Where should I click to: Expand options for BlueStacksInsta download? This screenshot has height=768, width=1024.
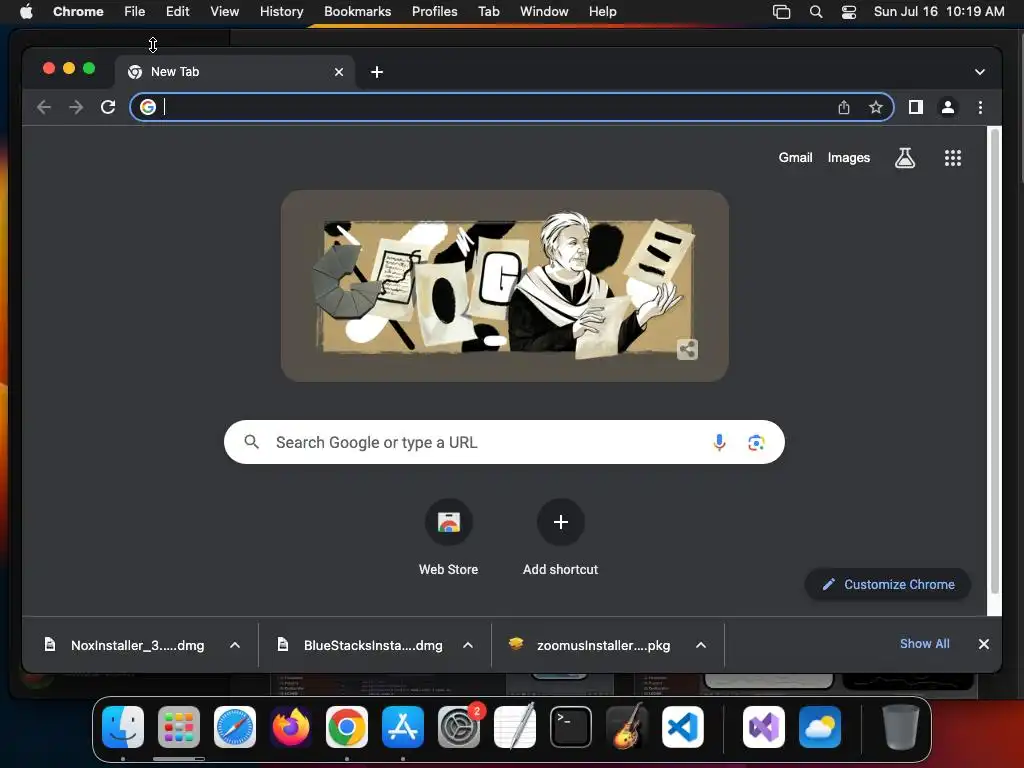tap(468, 645)
